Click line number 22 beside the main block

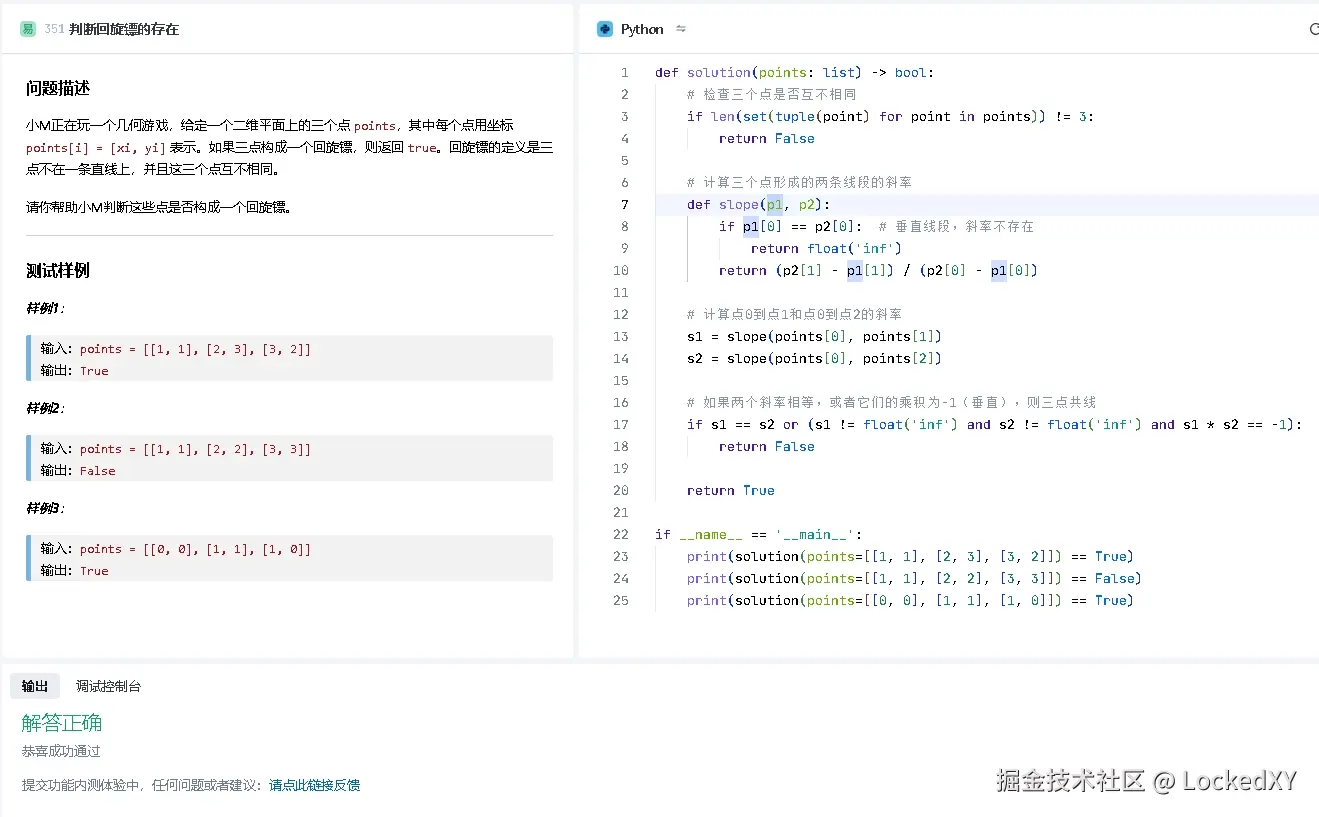621,535
